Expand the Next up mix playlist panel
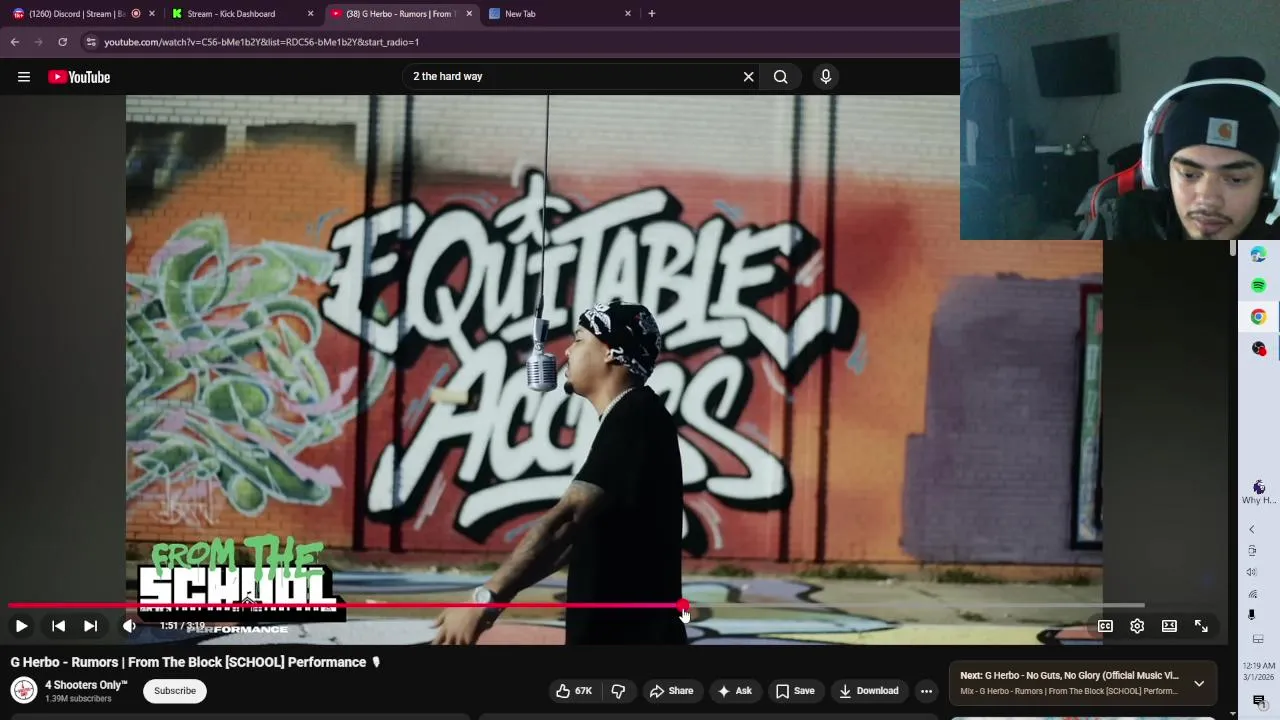Screen dimensions: 1280x720 tap(1199, 683)
